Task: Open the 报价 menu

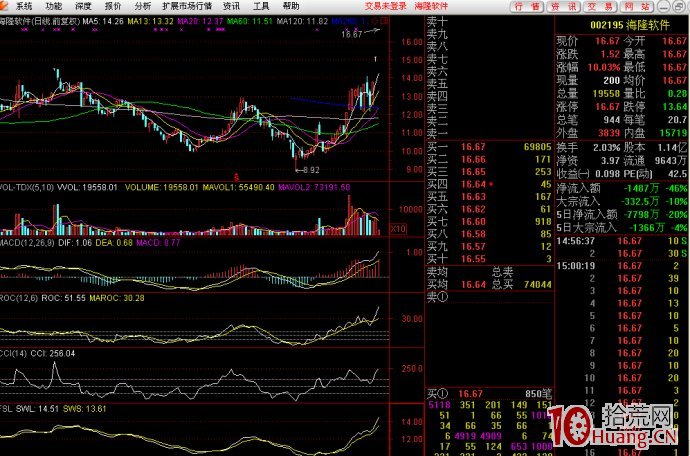Action: 113,6
